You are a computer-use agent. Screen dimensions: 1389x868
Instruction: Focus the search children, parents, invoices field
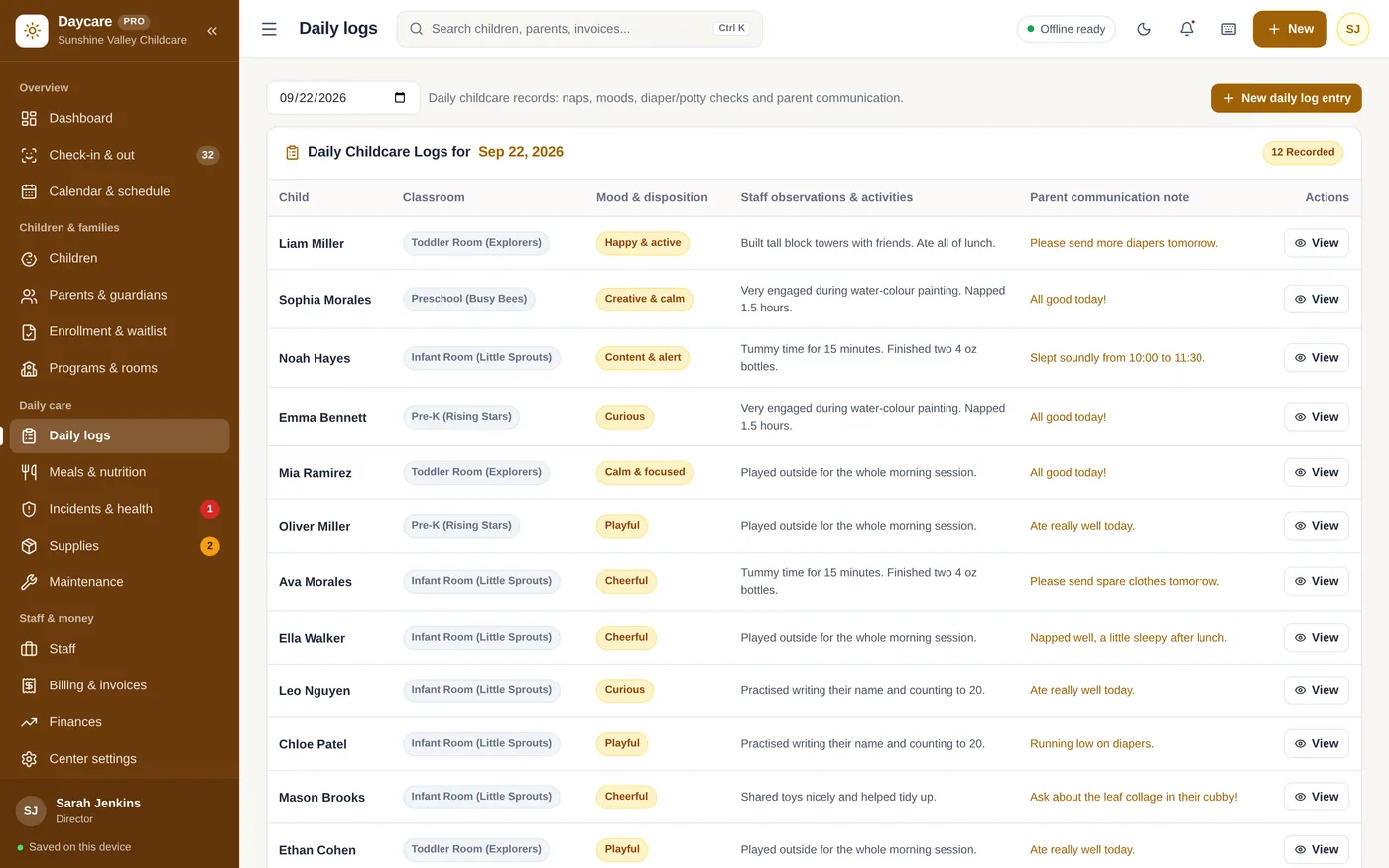(x=579, y=29)
